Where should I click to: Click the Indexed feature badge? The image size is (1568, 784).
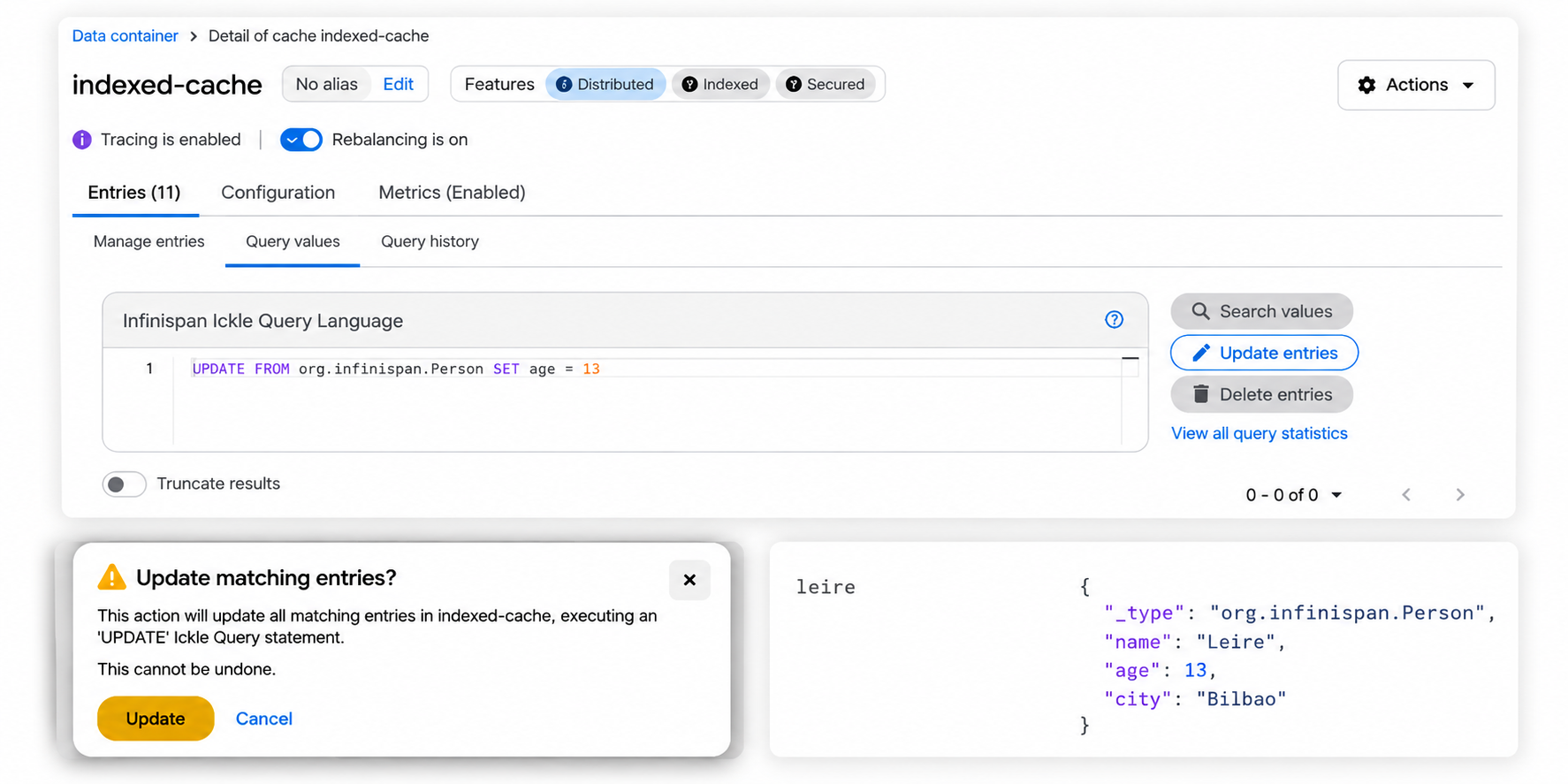coord(720,84)
